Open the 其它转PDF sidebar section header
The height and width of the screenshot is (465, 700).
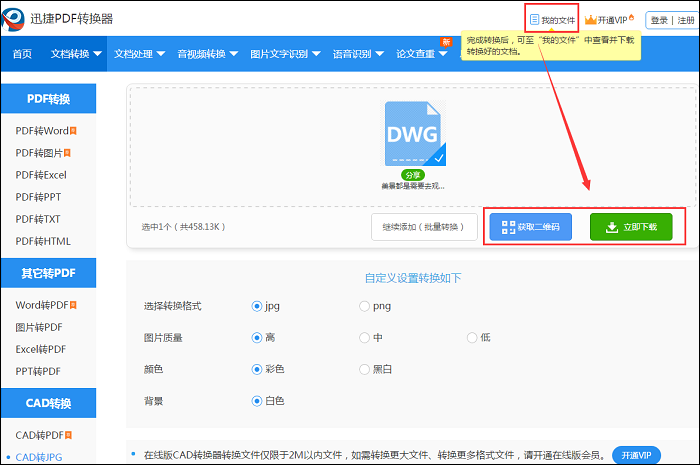coord(48,273)
